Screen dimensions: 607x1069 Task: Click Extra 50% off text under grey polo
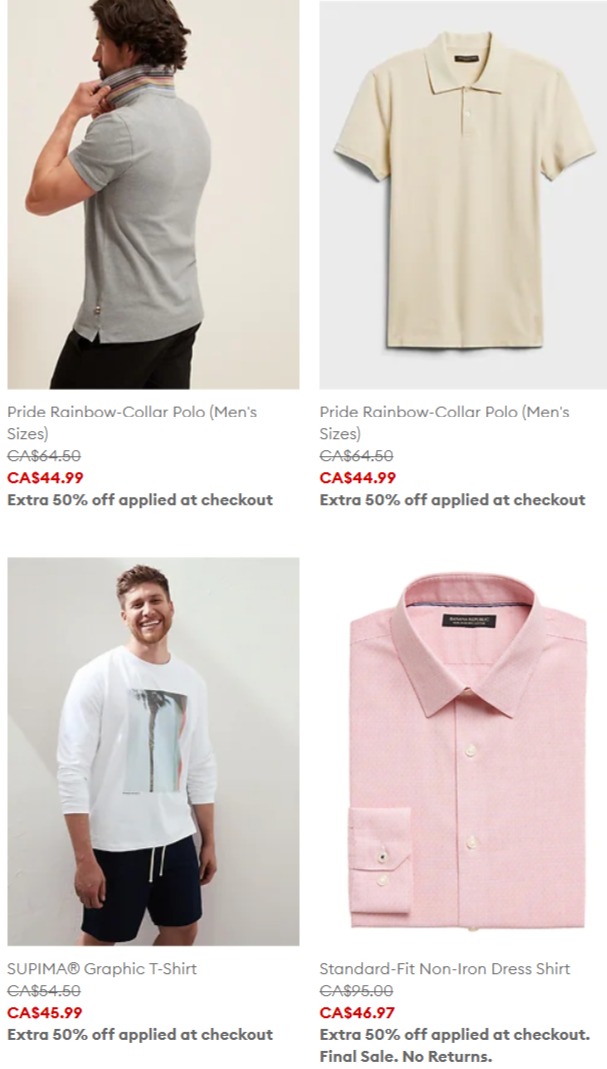[140, 500]
